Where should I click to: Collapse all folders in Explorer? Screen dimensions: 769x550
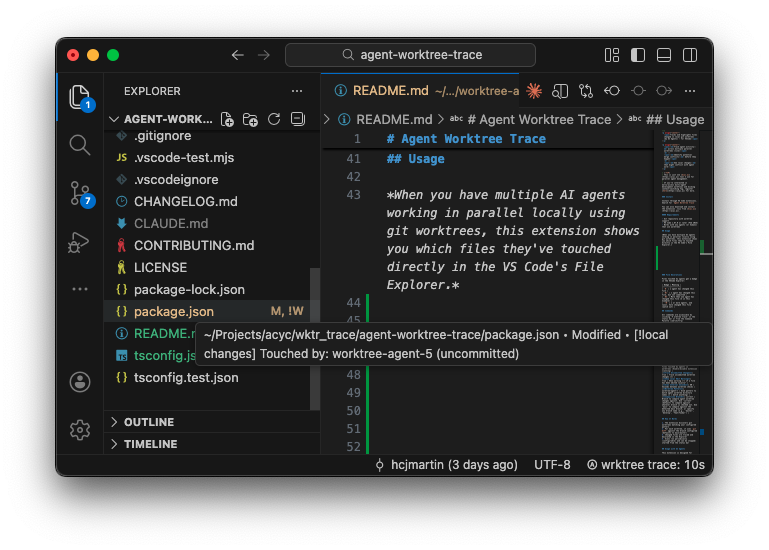(x=297, y=119)
